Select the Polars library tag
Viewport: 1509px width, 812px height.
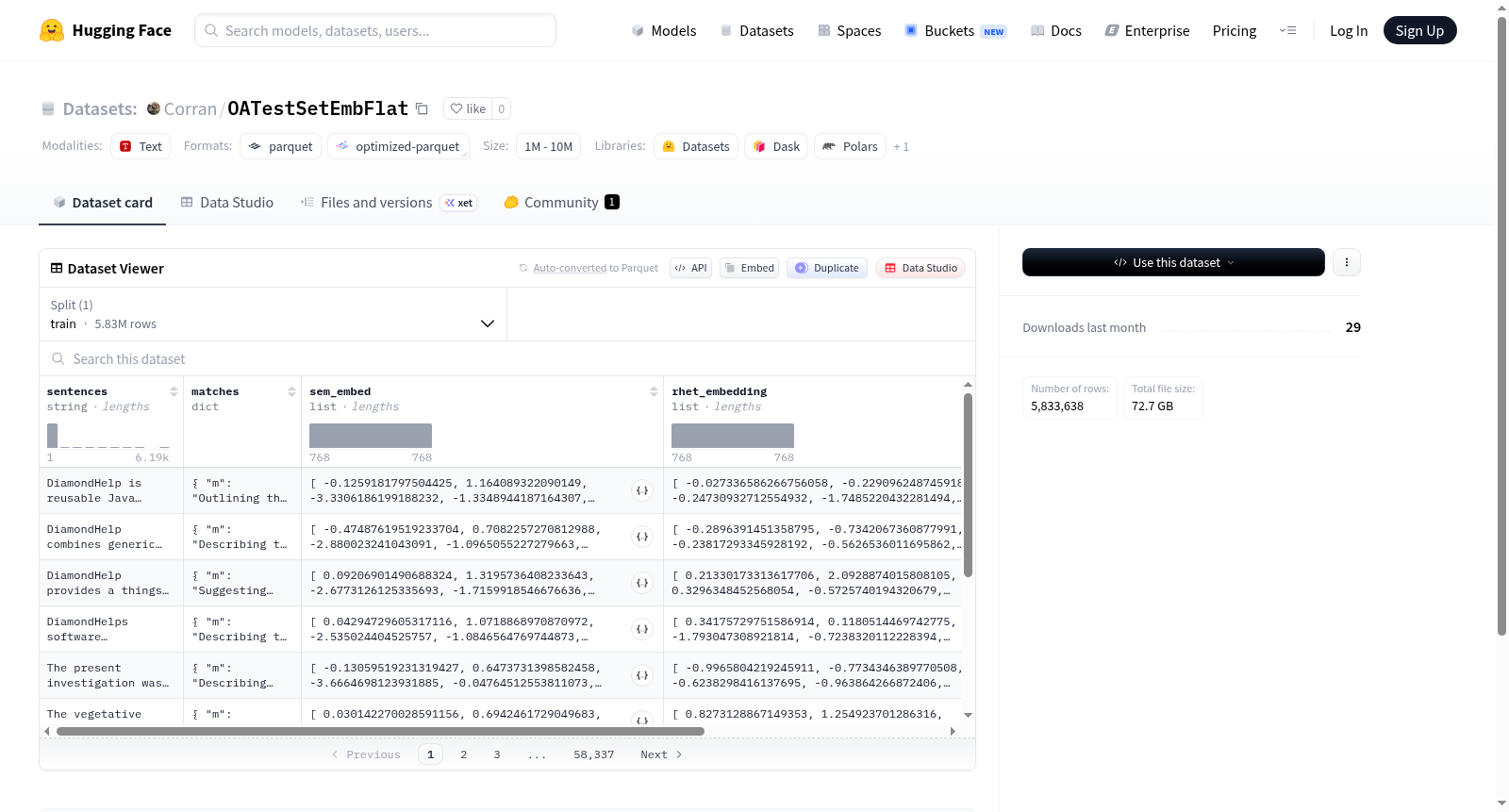tap(850, 146)
